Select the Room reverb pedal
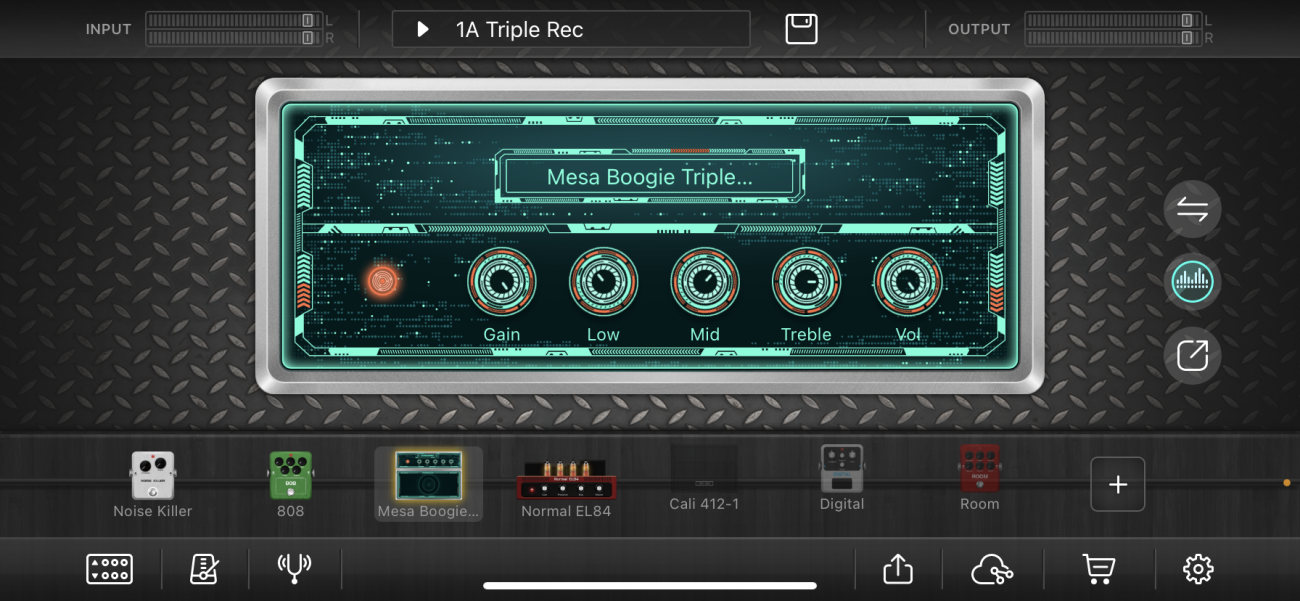The width and height of the screenshot is (1300, 601). click(979, 470)
